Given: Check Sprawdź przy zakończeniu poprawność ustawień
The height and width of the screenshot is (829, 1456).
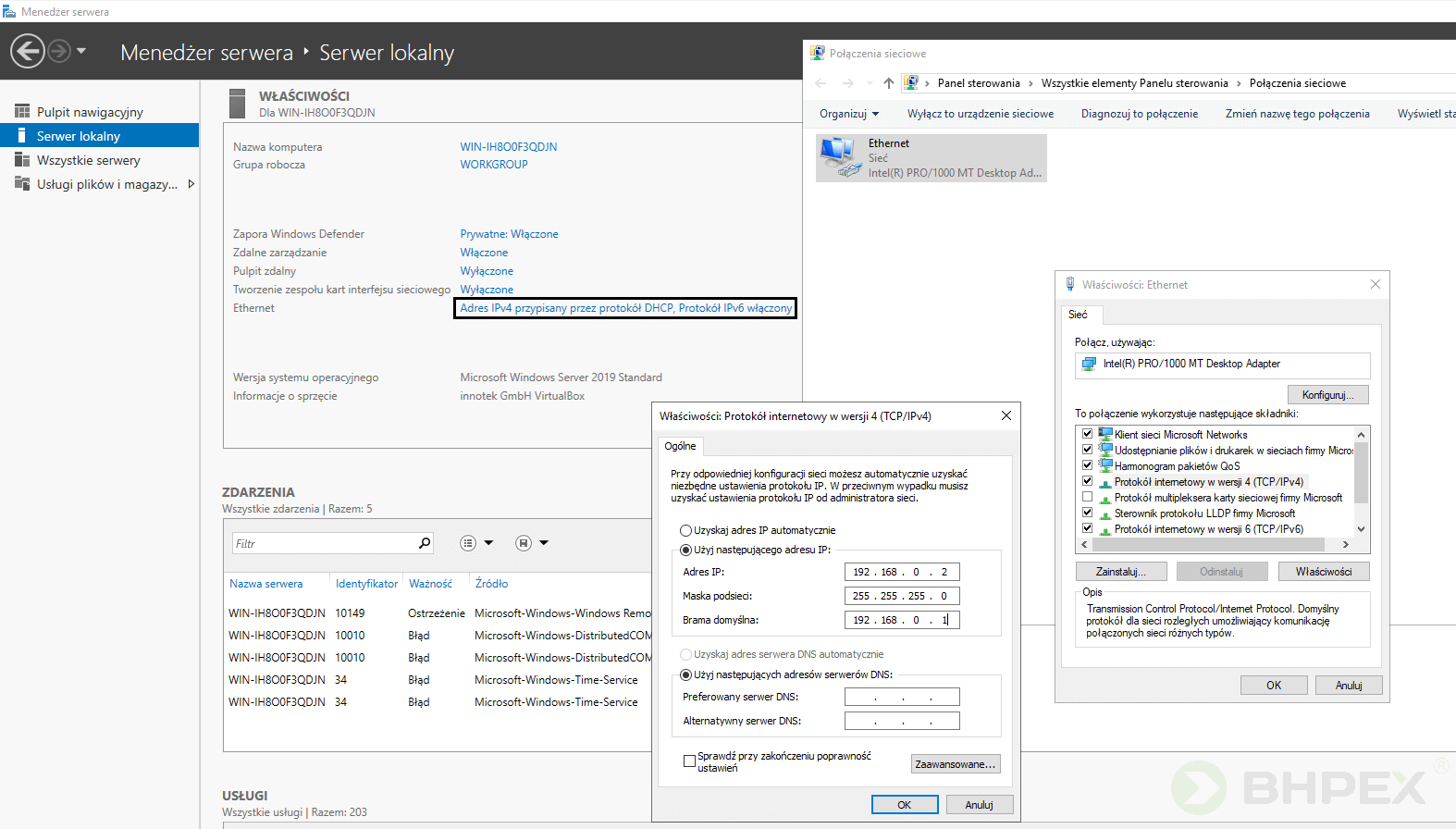Looking at the screenshot, I should click(x=689, y=761).
